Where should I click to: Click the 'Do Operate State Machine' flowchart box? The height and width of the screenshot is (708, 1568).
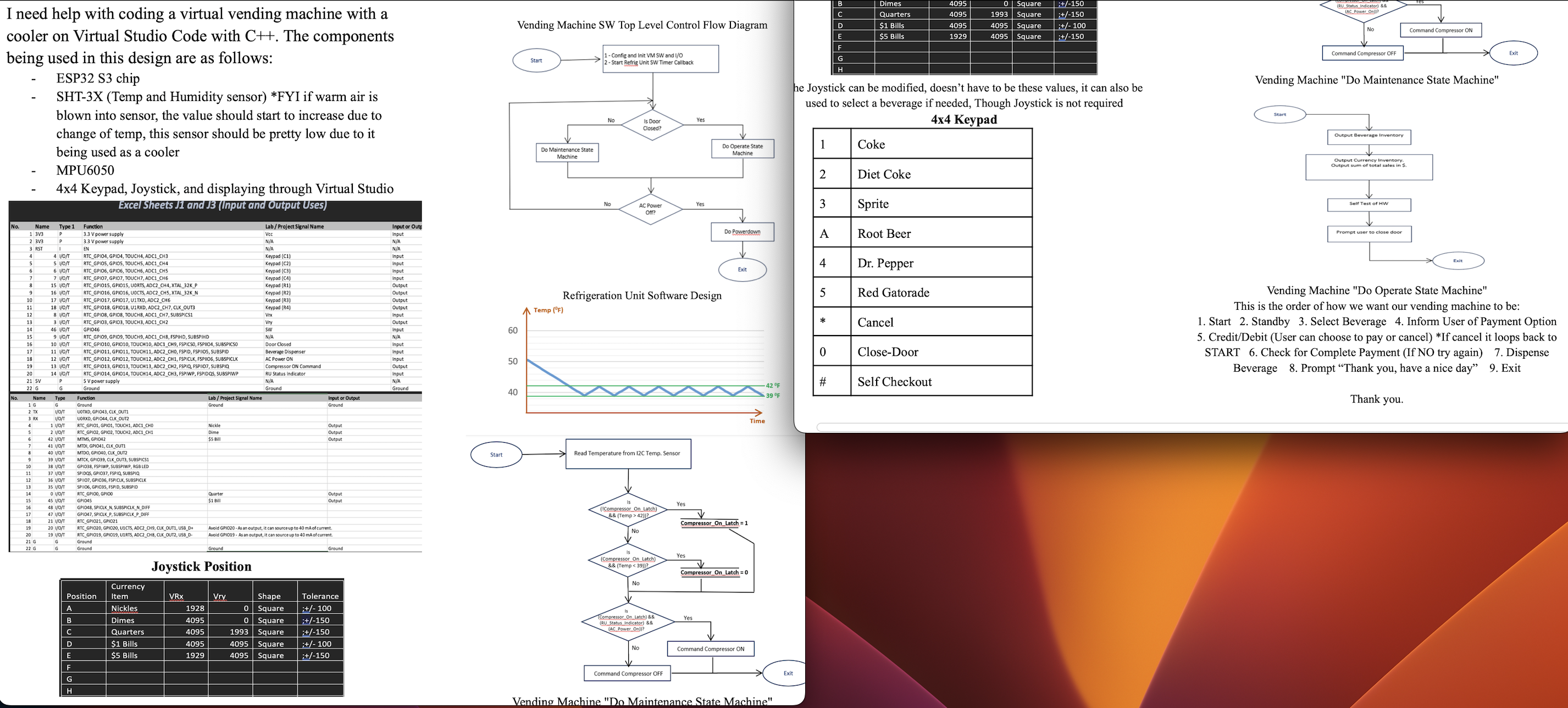[742, 149]
